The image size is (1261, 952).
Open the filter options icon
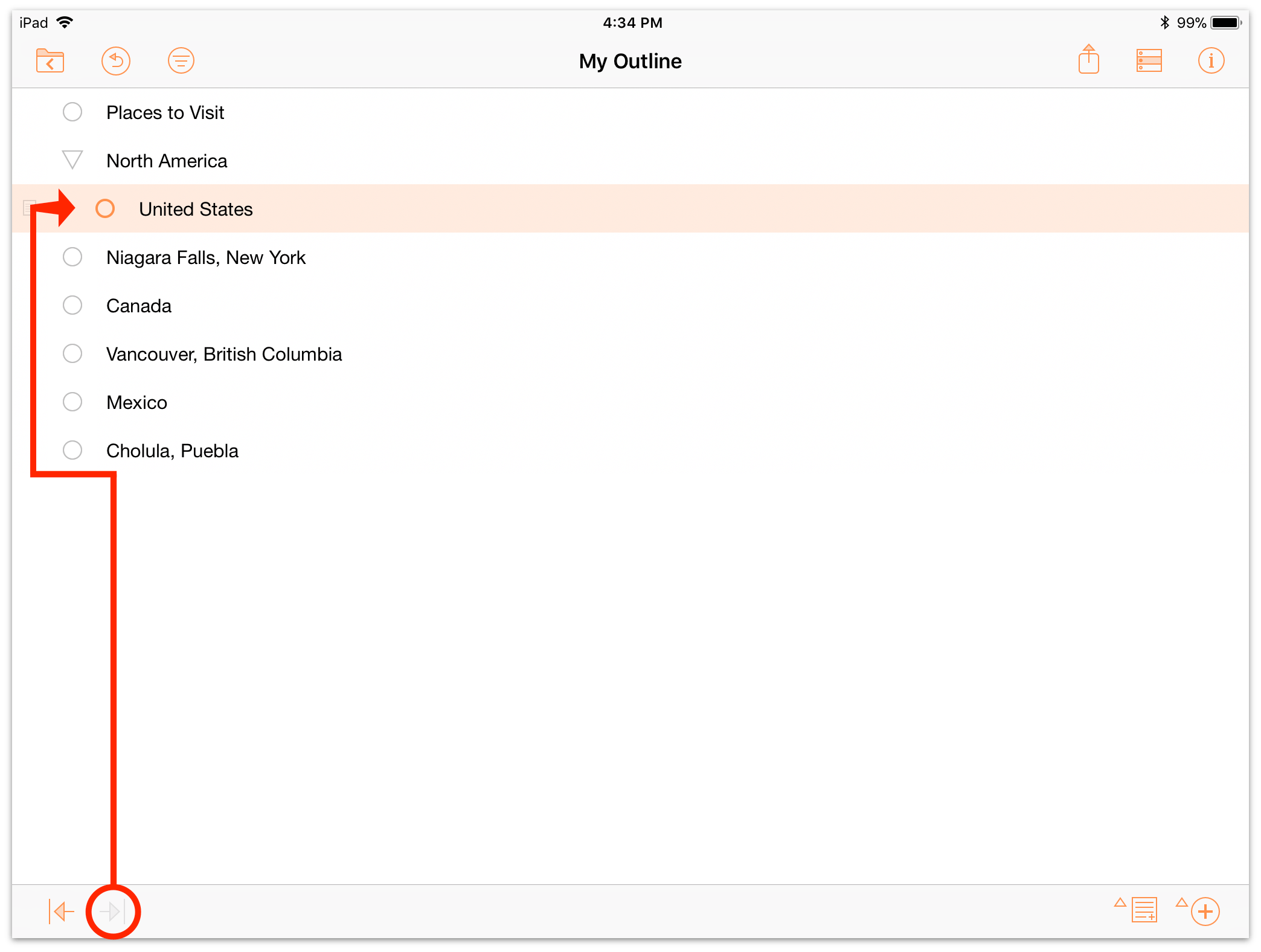click(x=181, y=61)
